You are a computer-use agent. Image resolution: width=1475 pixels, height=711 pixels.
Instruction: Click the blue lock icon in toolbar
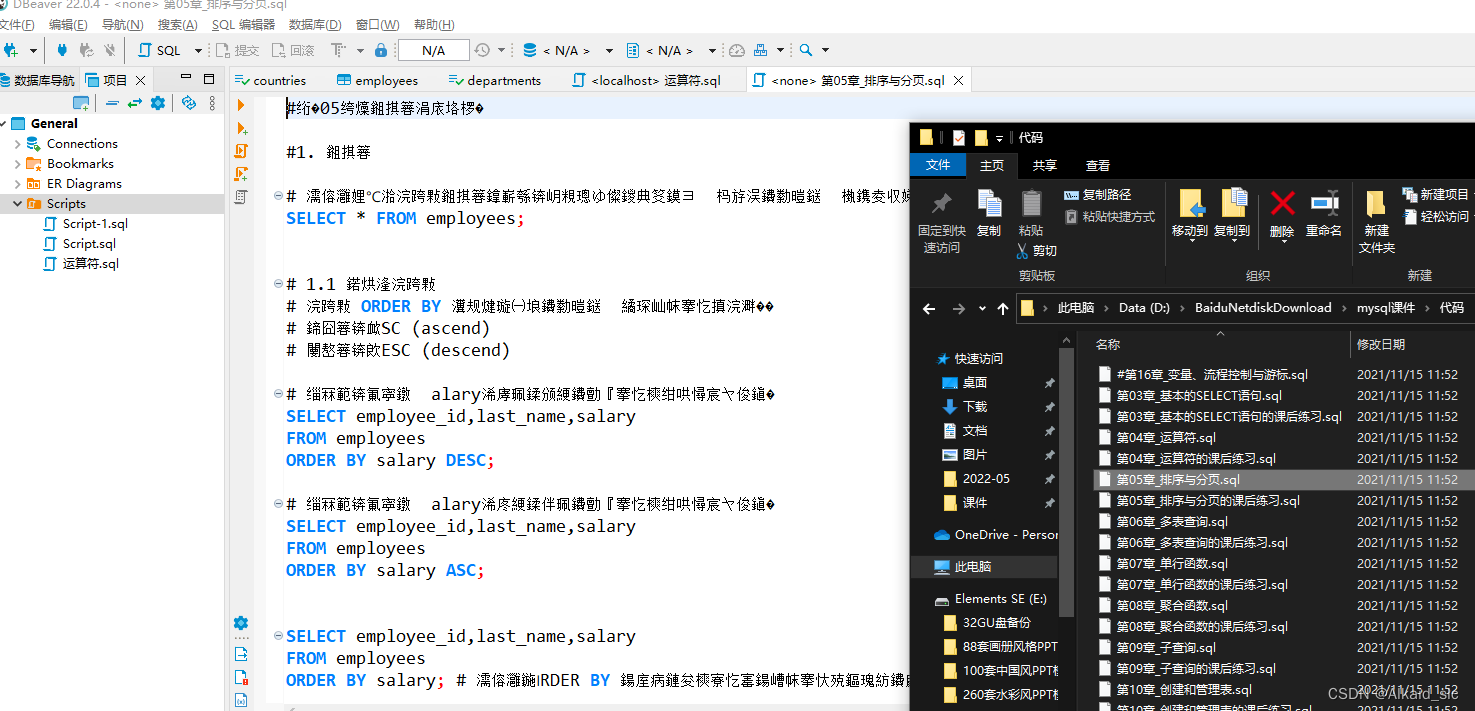[x=381, y=50]
